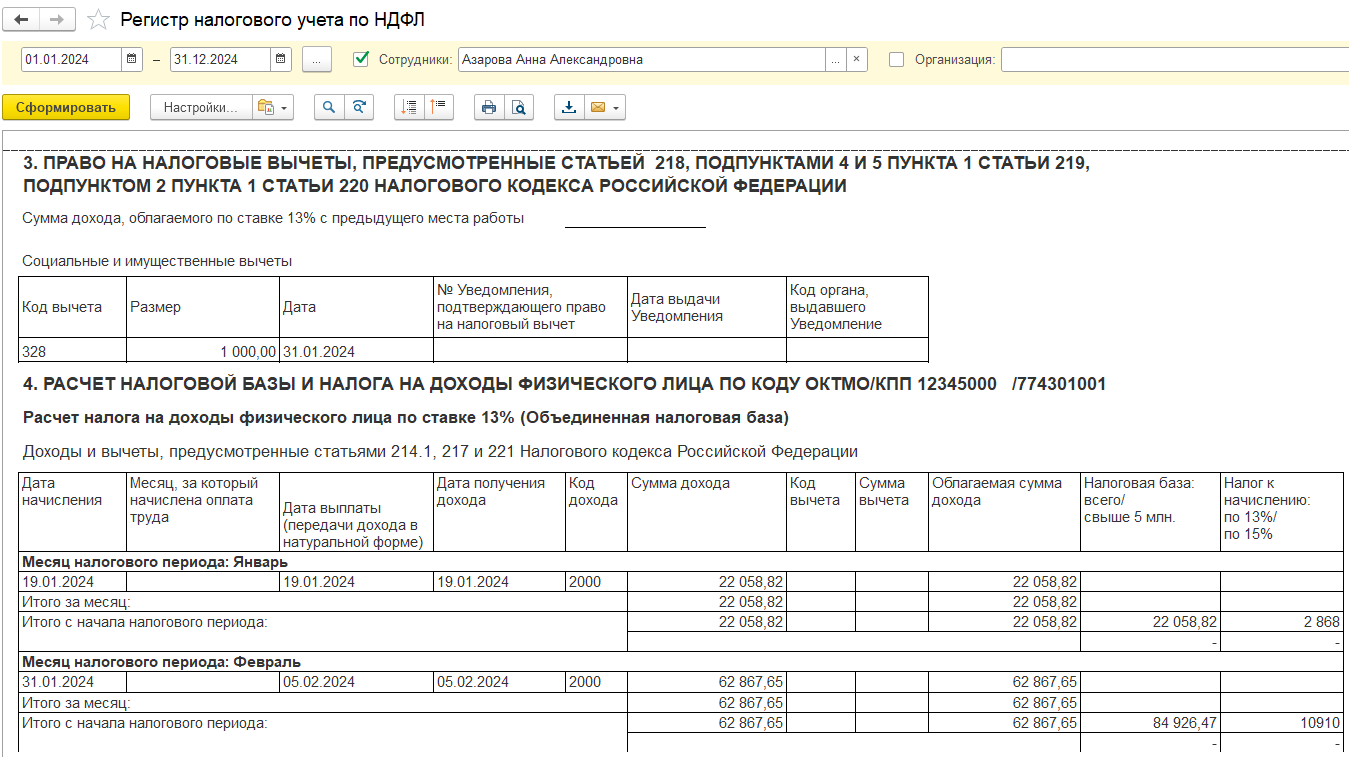The height and width of the screenshot is (757, 1349).
Task: Click the Сотрудники field with Азарова Анна Александровна
Action: click(x=642, y=60)
